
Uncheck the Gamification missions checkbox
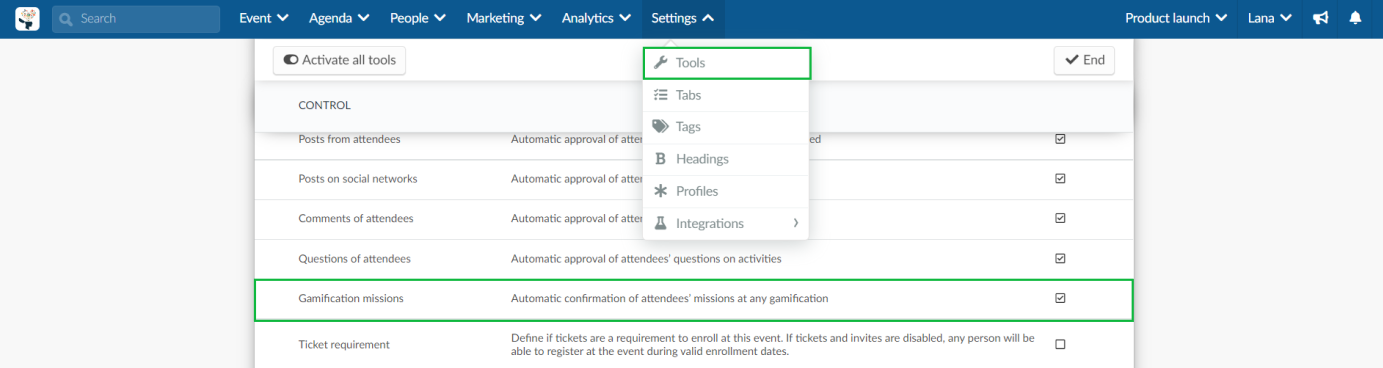1060,298
